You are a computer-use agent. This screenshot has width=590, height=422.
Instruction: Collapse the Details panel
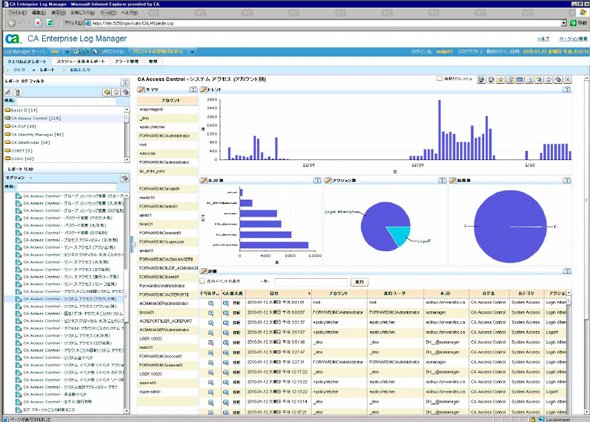(x=567, y=271)
